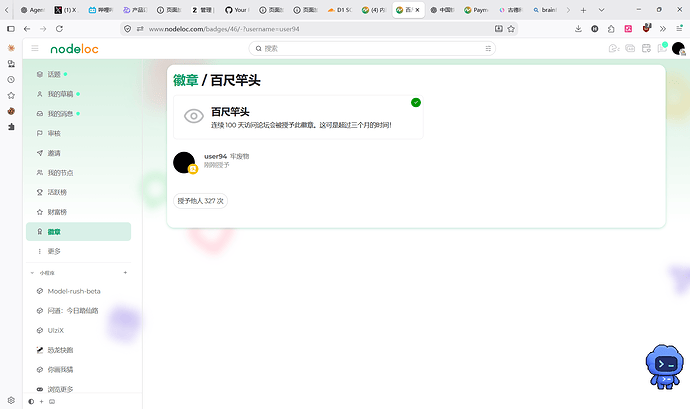Show more toolbar items with double chevron
This screenshot has width=690, height=409.
point(663,29)
